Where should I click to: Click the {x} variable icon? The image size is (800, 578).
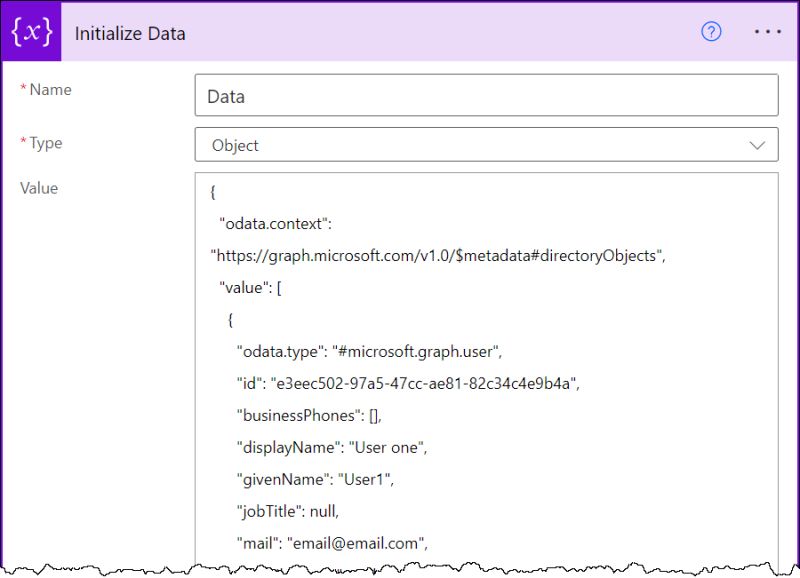(31, 32)
